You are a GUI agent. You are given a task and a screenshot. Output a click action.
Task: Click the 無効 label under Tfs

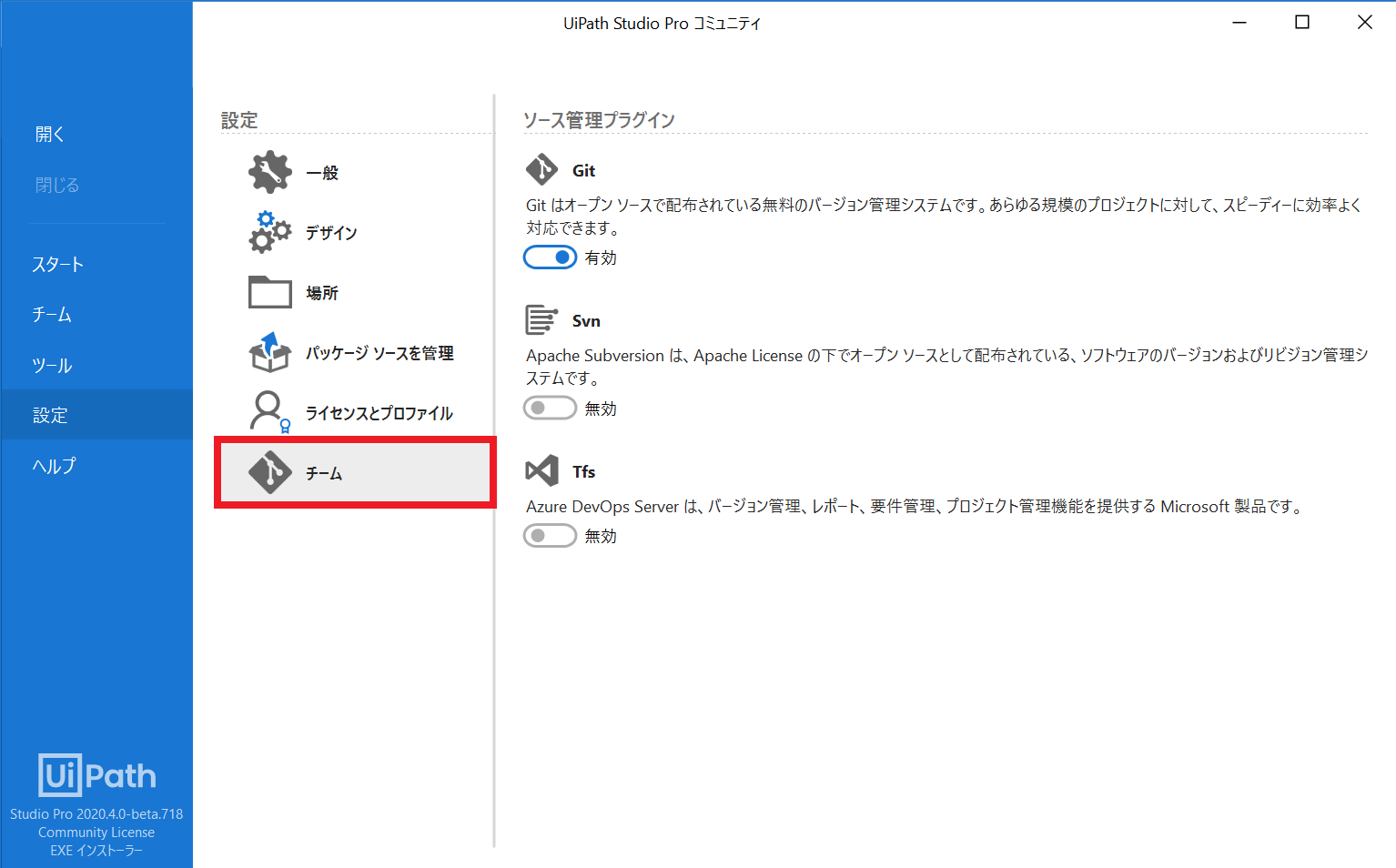click(x=601, y=536)
